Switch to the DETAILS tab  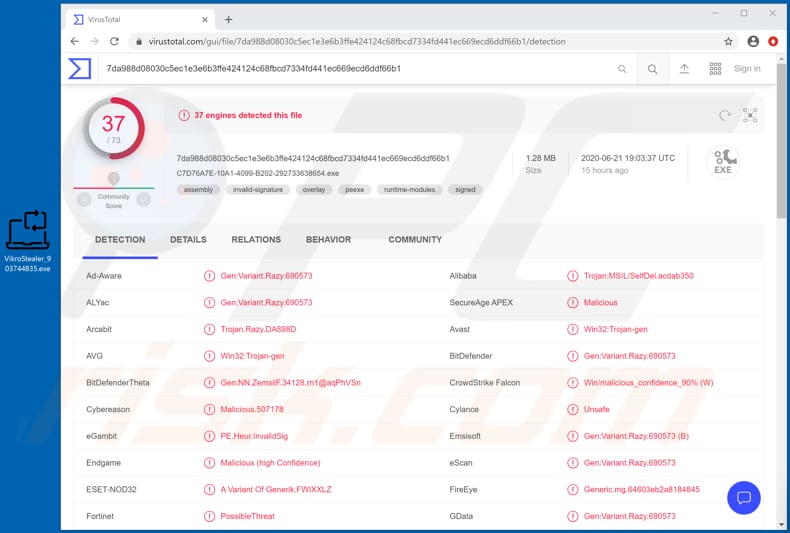188,240
